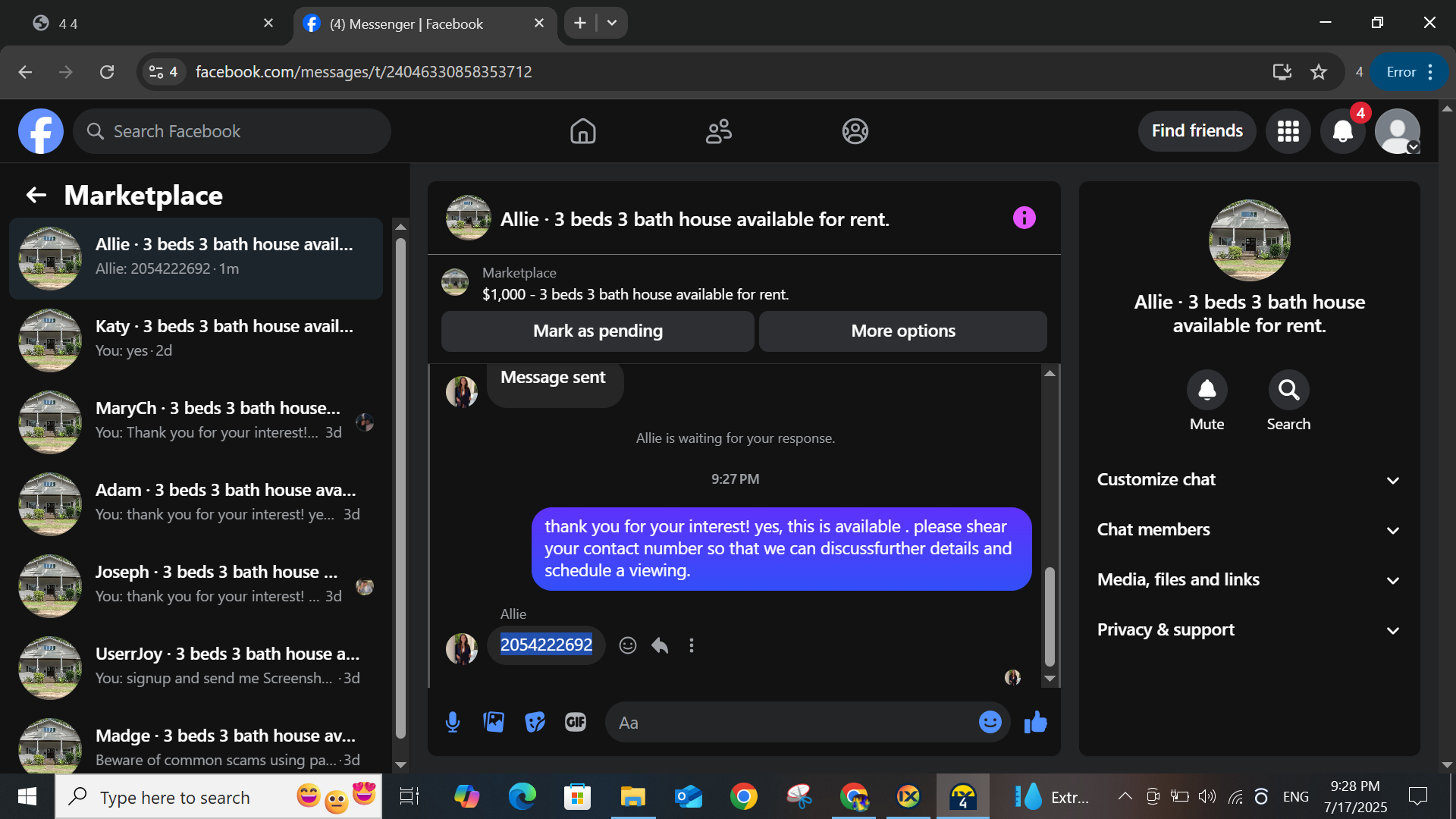
Task: Open MaryCh conversation in list
Action: pyautogui.click(x=196, y=422)
